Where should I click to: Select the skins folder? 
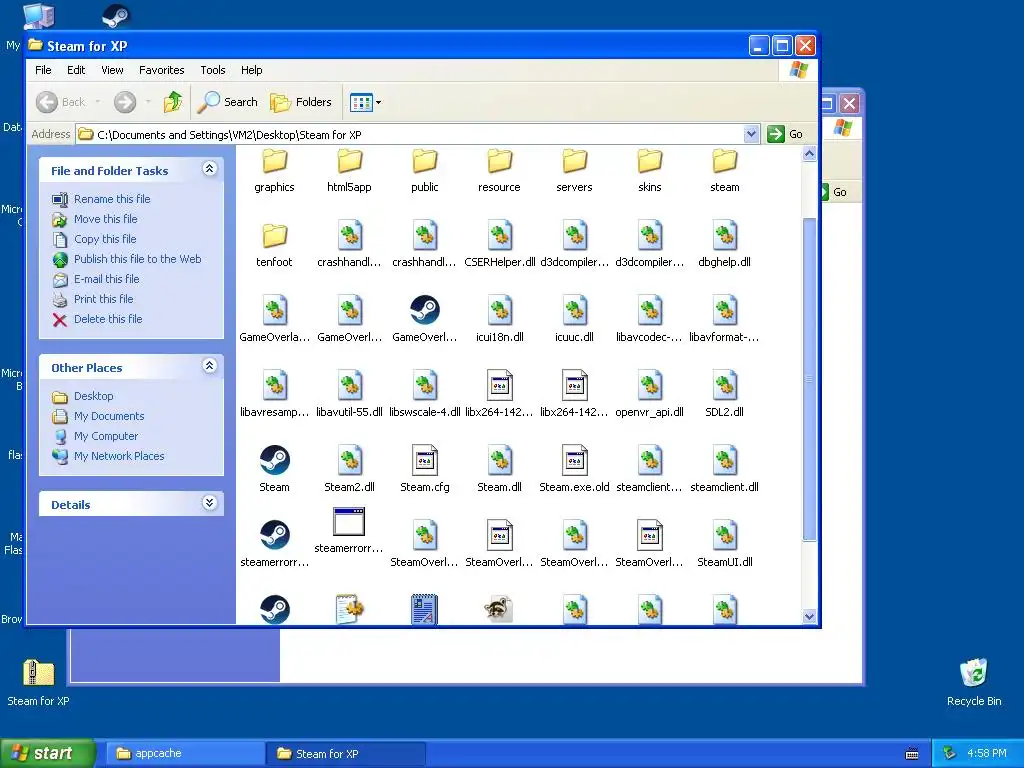click(650, 170)
